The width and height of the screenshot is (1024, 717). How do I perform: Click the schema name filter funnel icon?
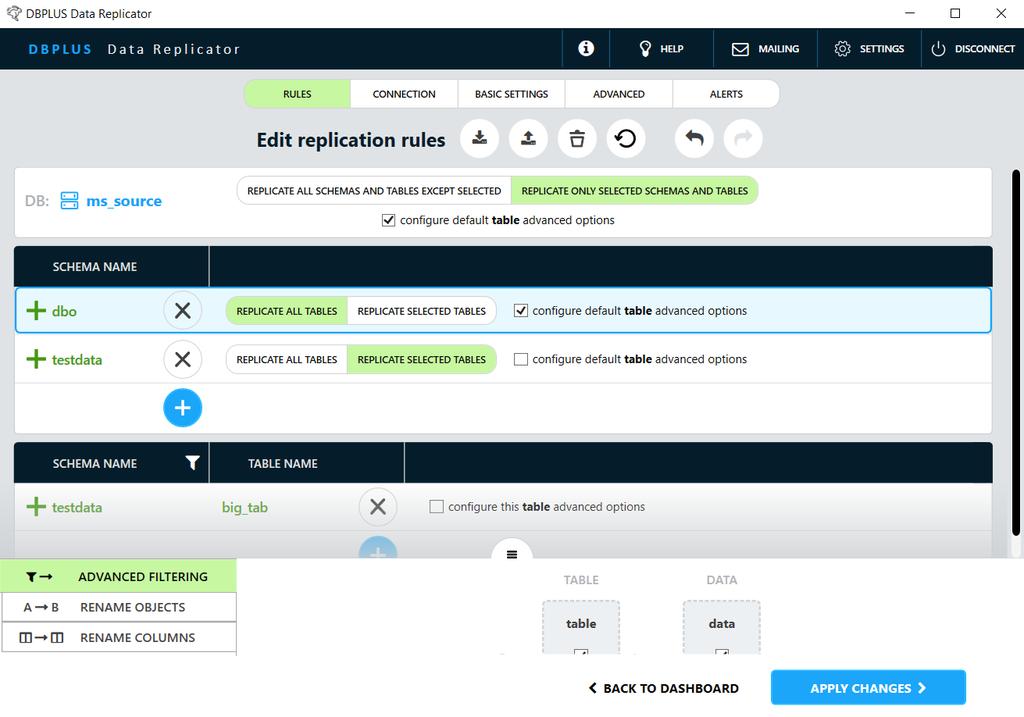[x=192, y=463]
